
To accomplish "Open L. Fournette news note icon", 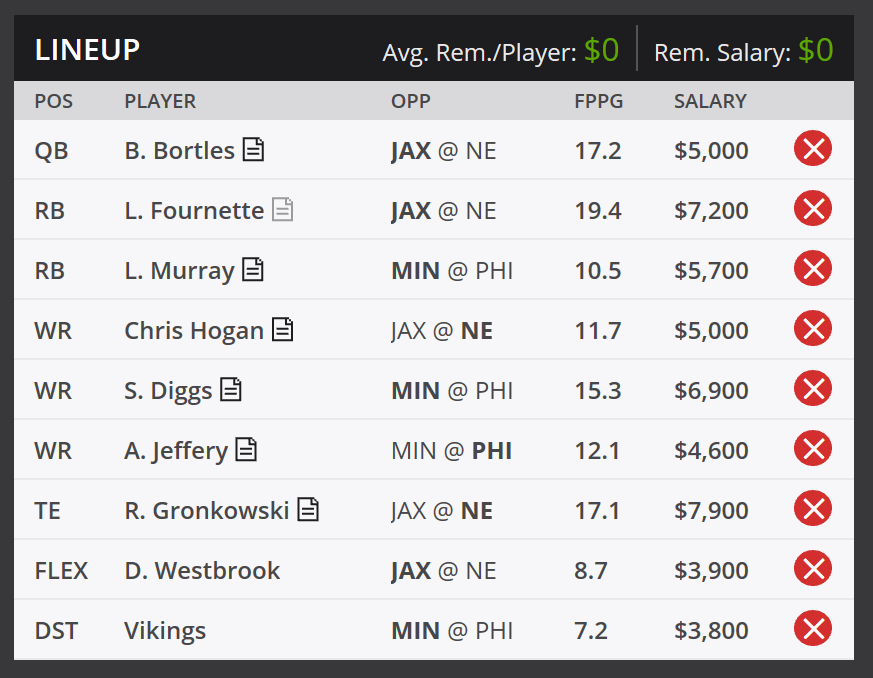I will click(x=282, y=209).
